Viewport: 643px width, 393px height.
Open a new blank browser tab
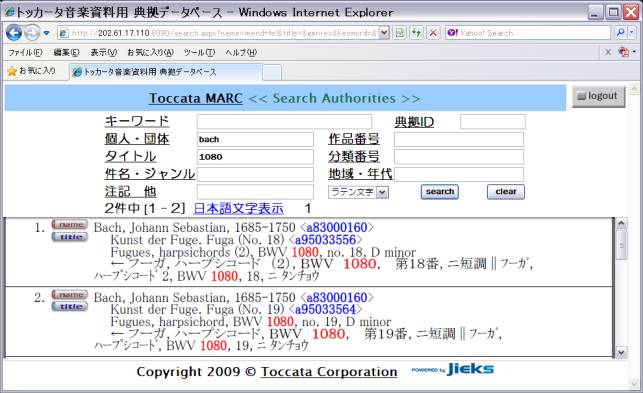272,73
